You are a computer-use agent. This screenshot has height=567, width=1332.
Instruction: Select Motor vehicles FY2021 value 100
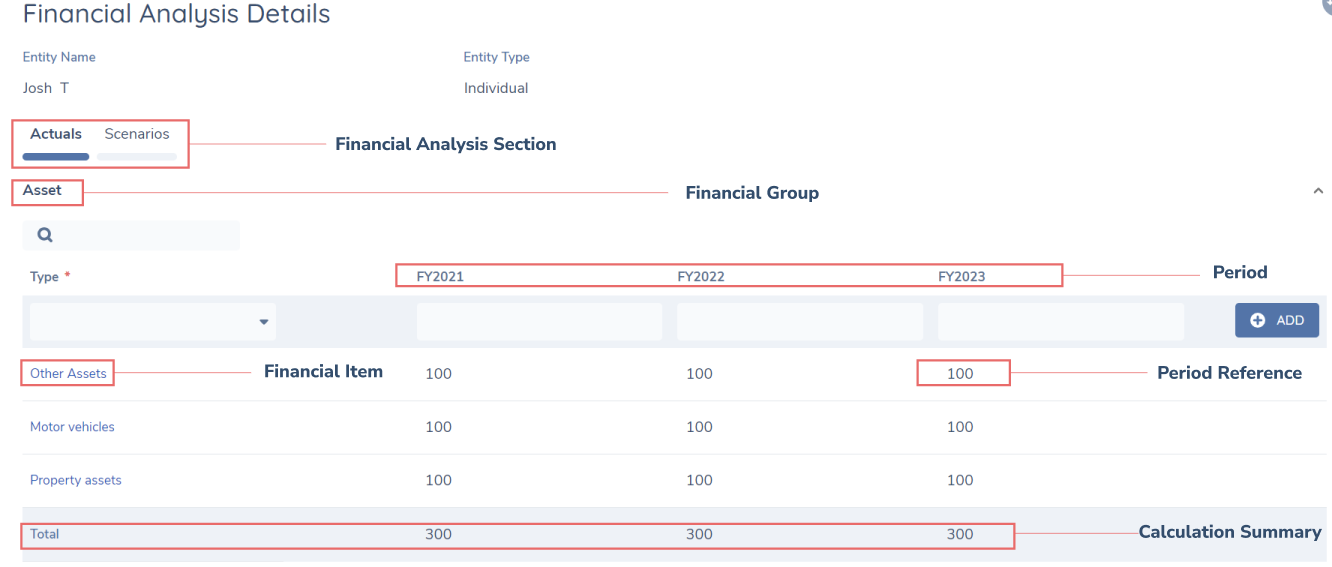[x=438, y=427]
